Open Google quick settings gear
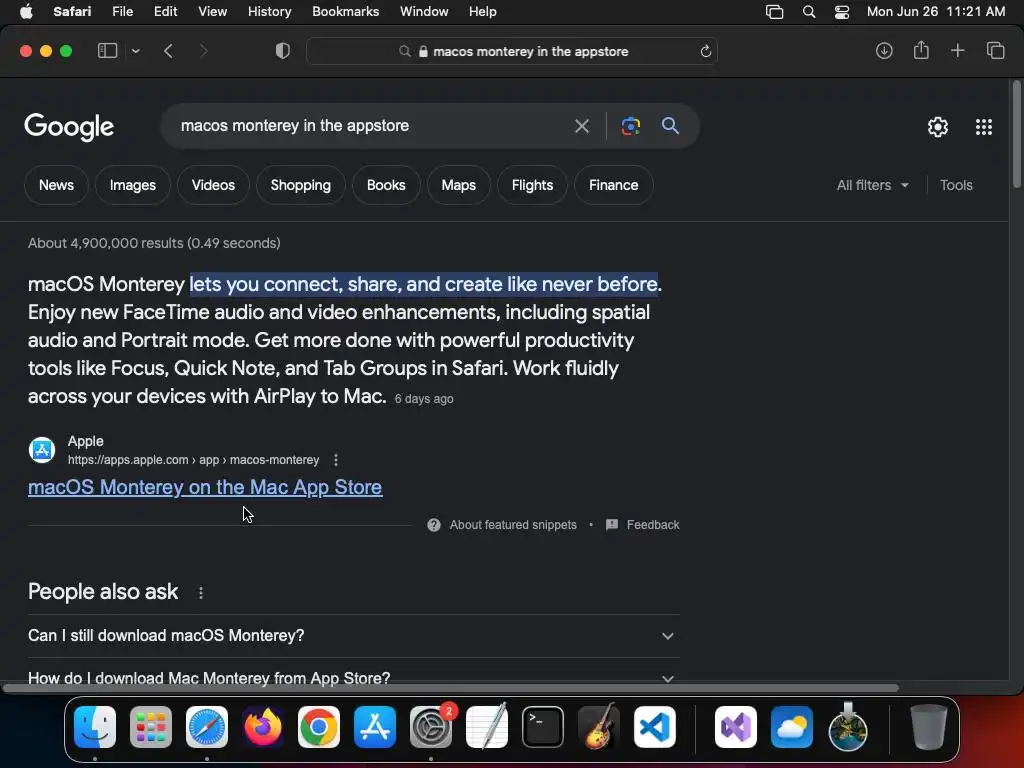Screen dimensions: 1024x768 [x=938, y=127]
